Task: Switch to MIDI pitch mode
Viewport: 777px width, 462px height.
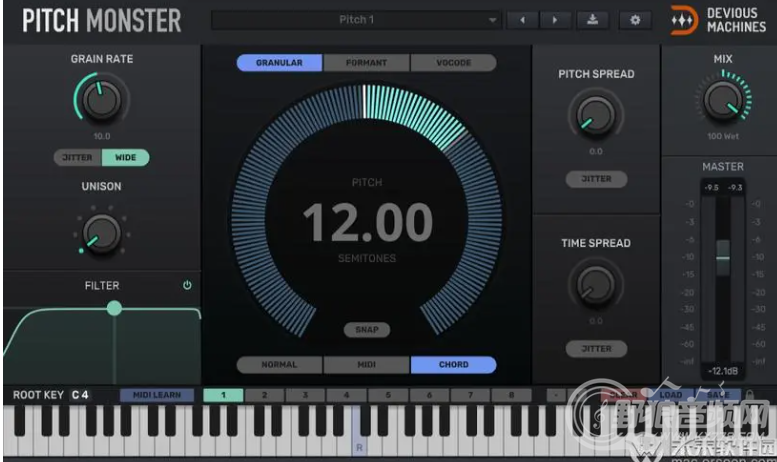Action: click(x=366, y=365)
